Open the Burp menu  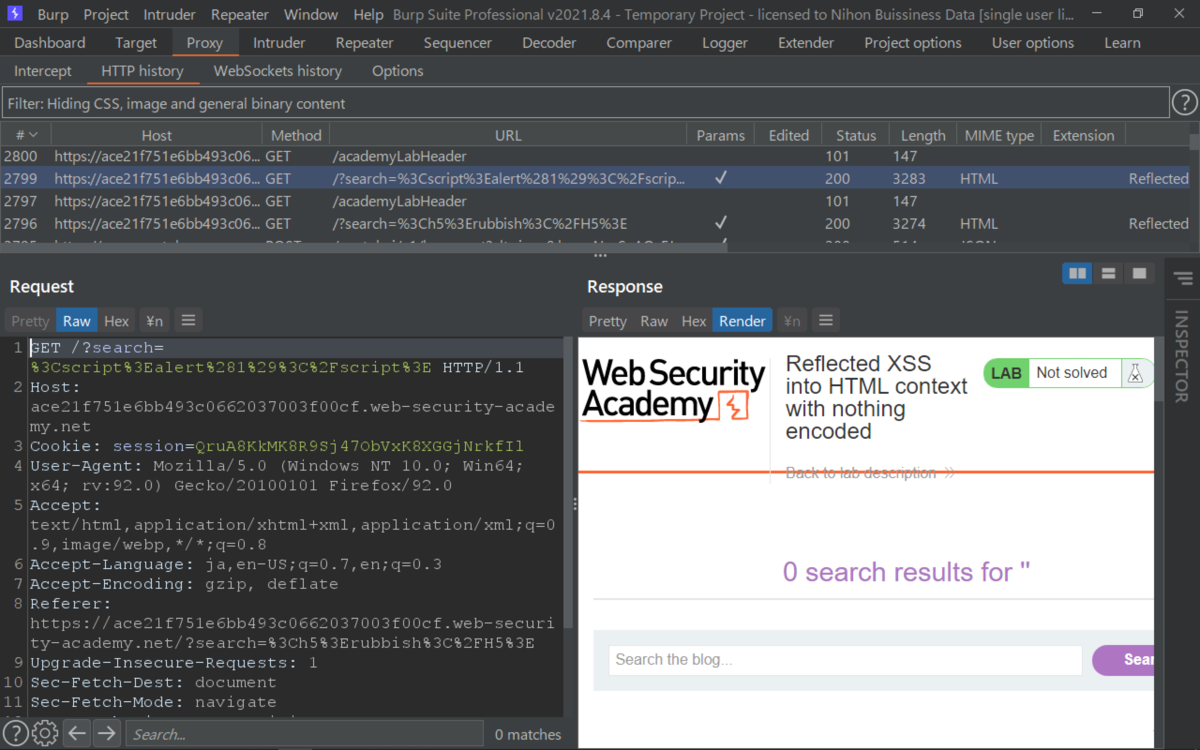[x=53, y=14]
